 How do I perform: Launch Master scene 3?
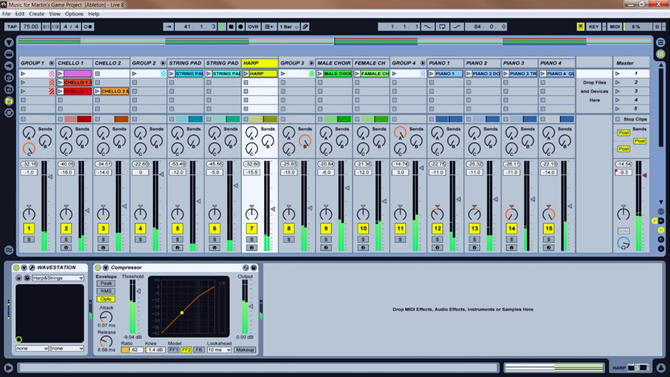[617, 91]
